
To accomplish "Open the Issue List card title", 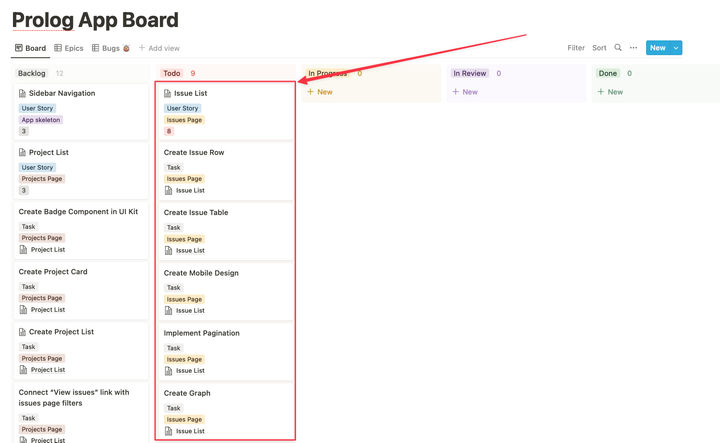I will coord(190,93).
